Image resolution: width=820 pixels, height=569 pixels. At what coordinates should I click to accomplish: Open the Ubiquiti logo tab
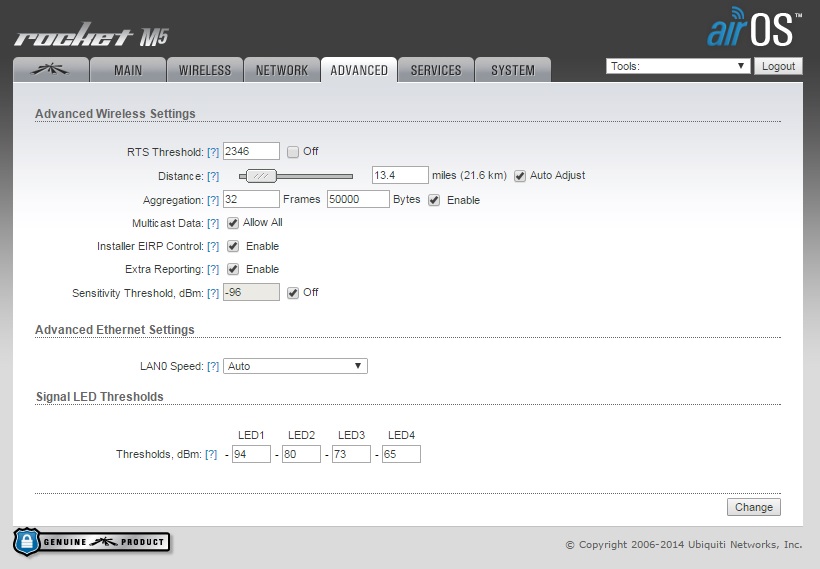[51, 70]
